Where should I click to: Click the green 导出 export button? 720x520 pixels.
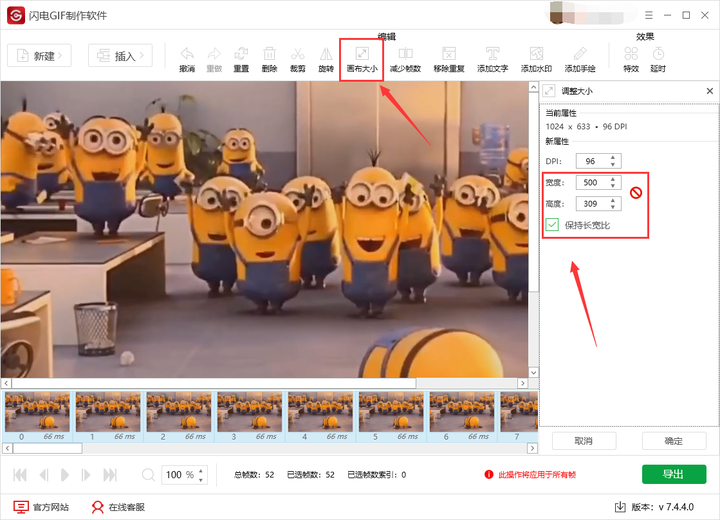coord(674,474)
